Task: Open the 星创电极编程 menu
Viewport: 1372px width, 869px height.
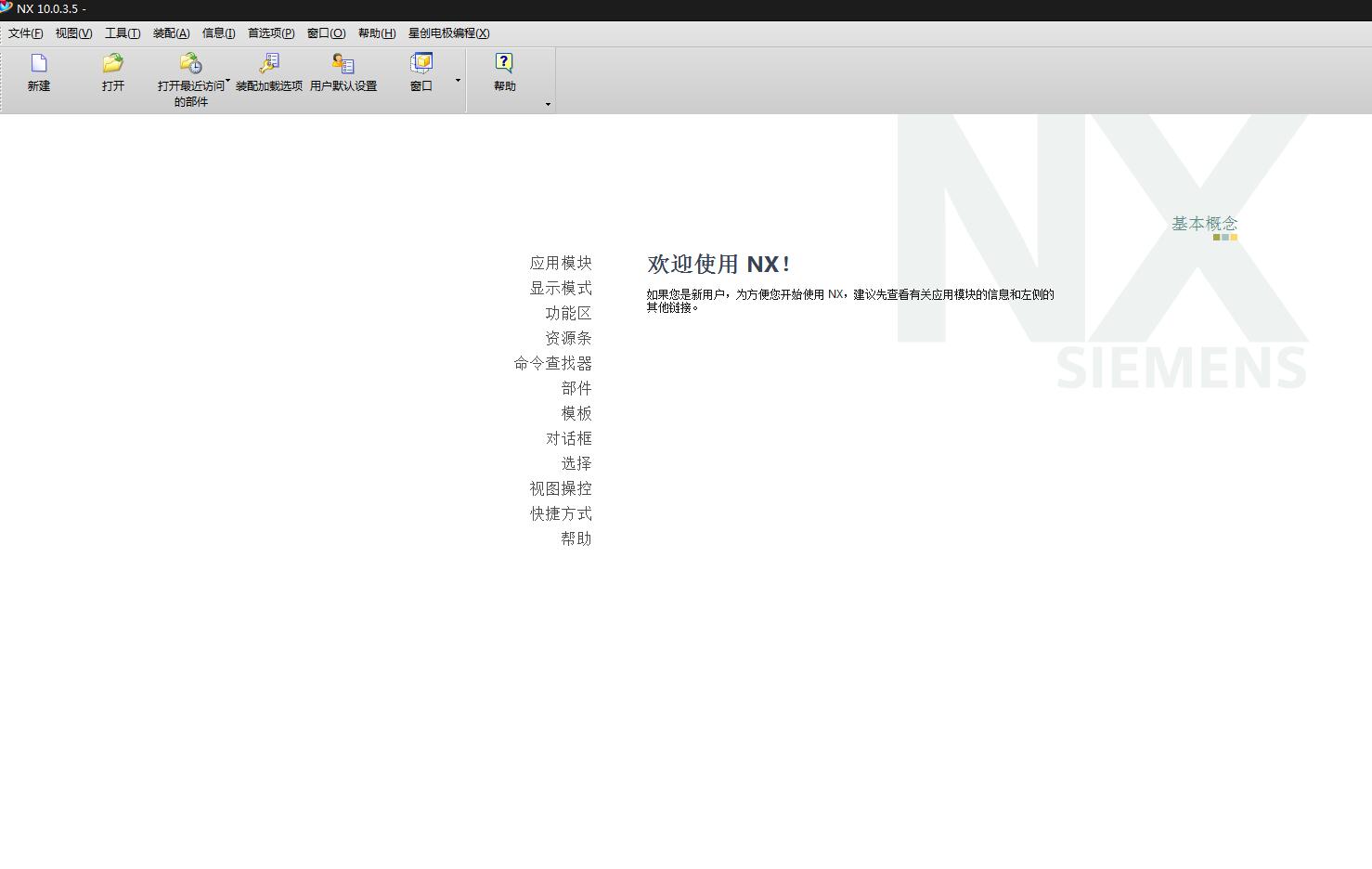Action: click(449, 33)
